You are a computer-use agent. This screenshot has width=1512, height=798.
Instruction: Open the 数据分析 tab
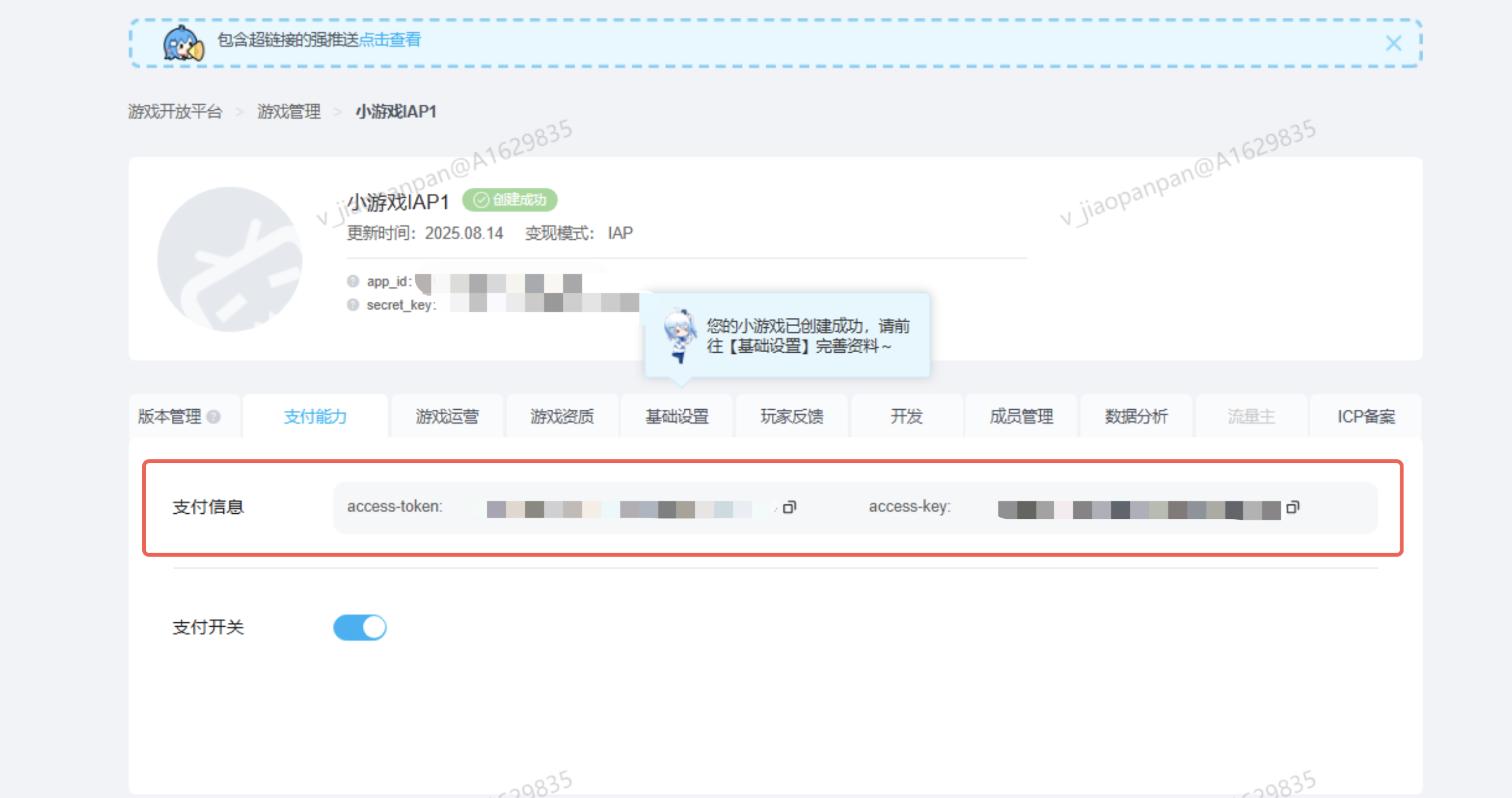click(x=1136, y=417)
